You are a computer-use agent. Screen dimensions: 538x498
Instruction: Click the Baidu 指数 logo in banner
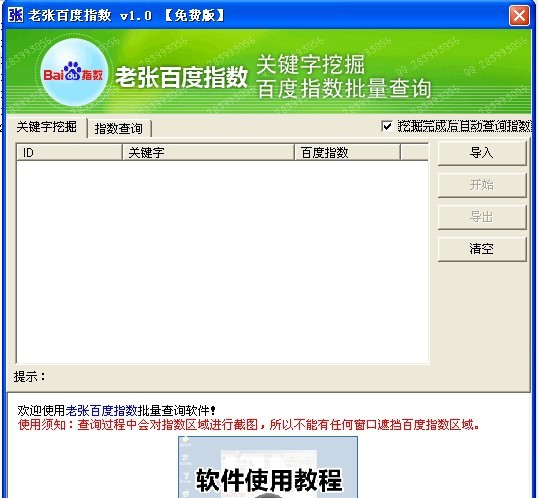(73, 73)
